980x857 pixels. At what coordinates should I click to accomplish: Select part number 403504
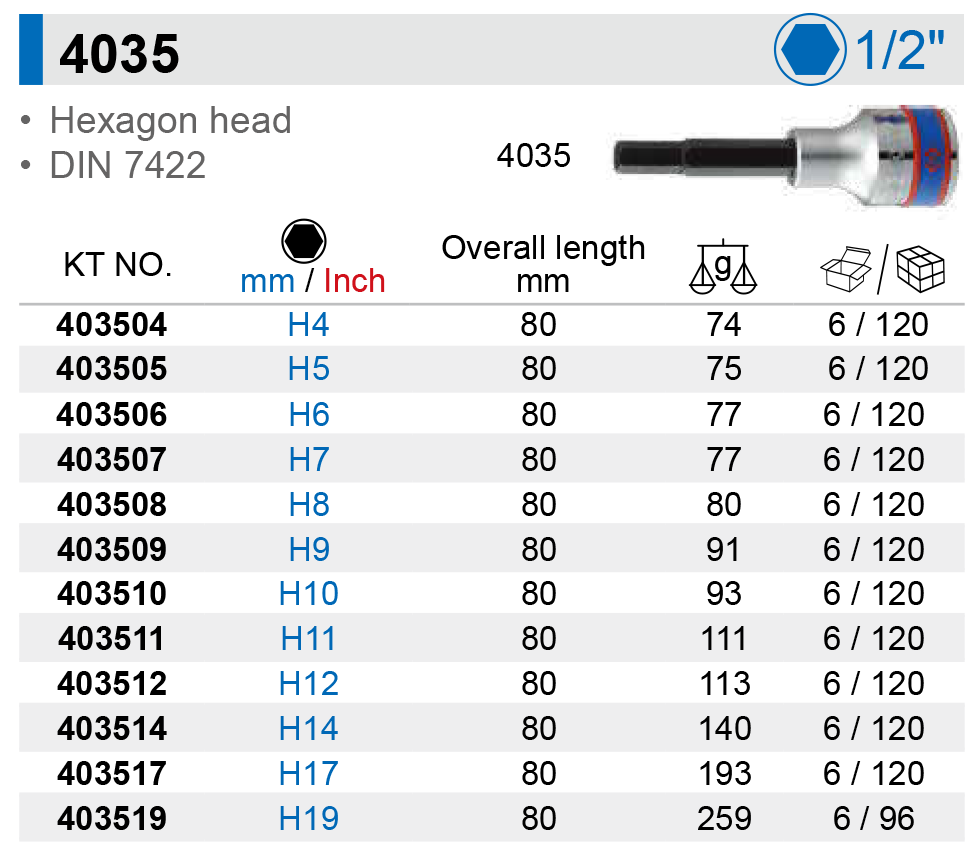tap(112, 325)
